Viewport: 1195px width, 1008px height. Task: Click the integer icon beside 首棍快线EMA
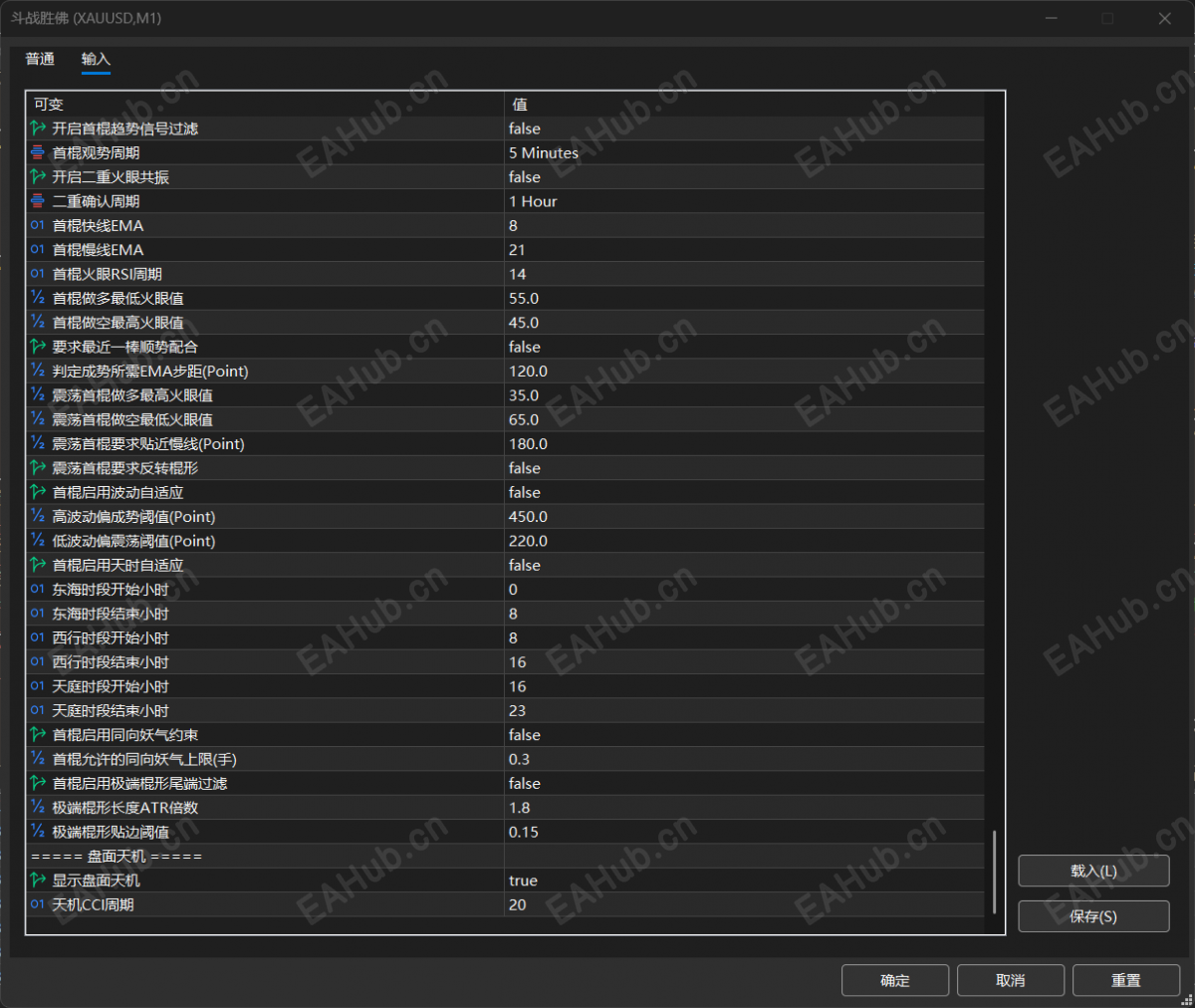pyautogui.click(x=38, y=225)
